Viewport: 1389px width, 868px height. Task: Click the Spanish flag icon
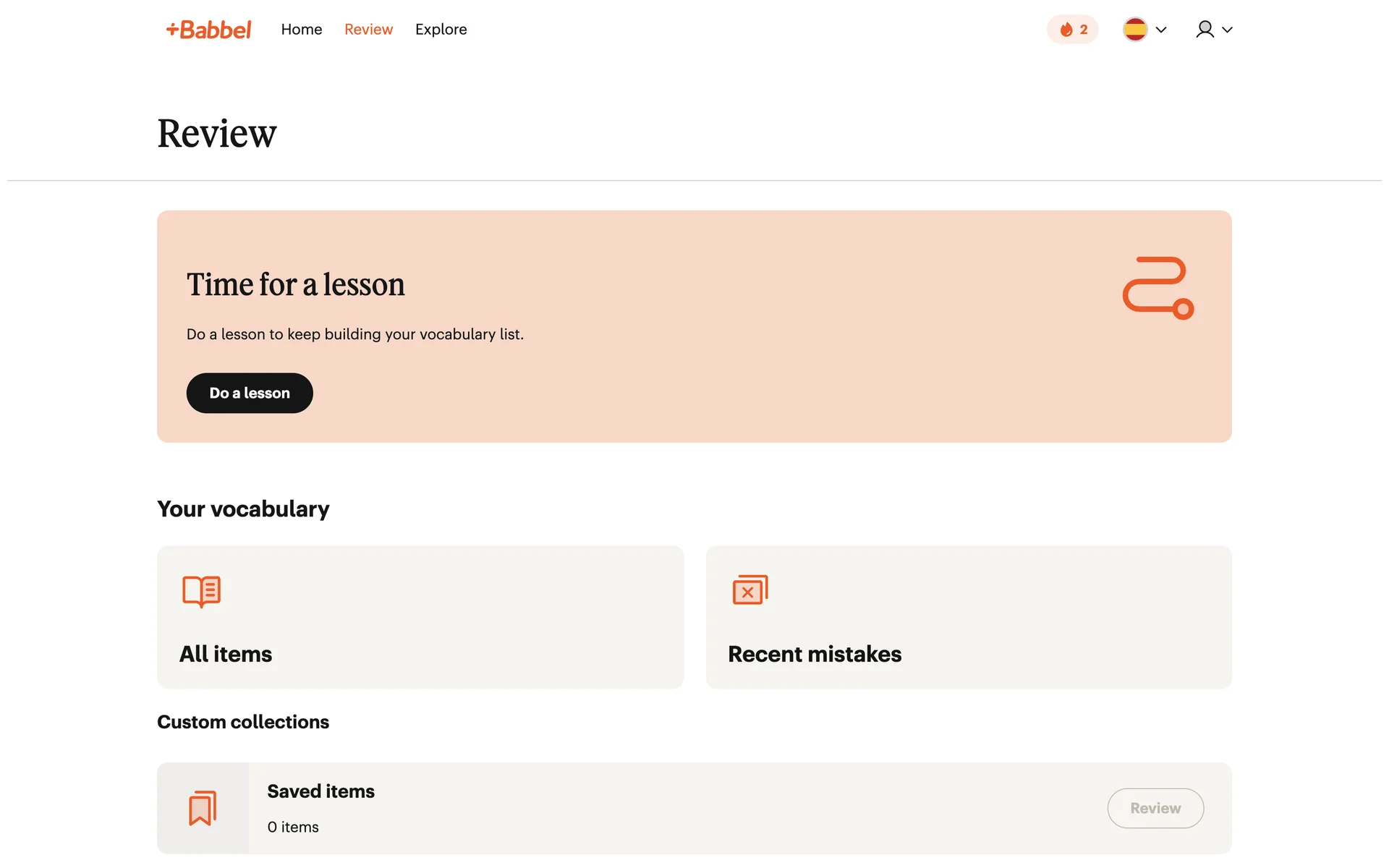1134,30
